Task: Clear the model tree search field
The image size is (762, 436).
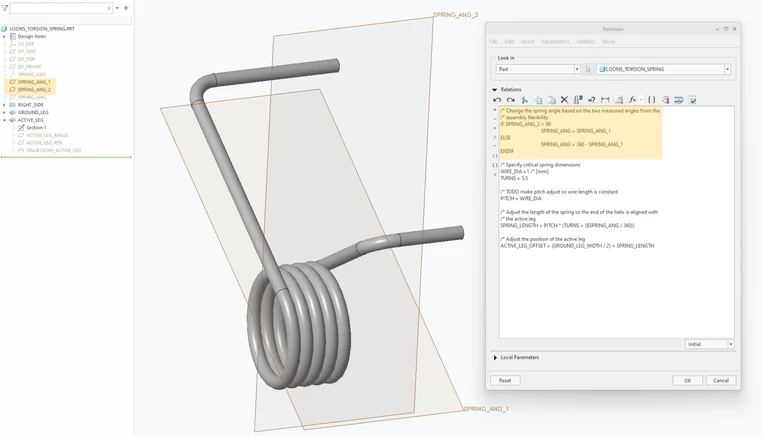Action: point(109,8)
